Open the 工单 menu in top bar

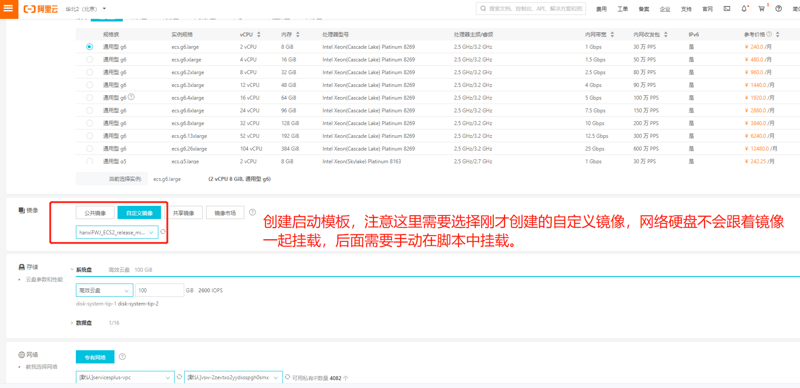pos(623,9)
